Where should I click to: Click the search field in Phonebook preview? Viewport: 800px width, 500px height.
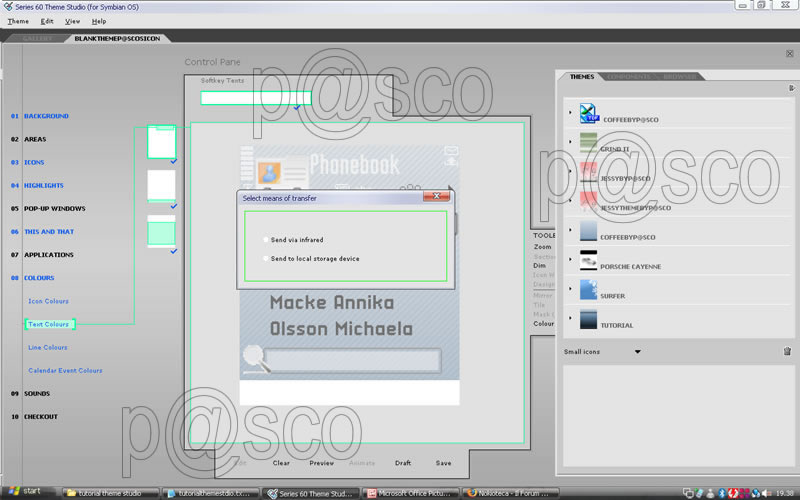pos(352,361)
